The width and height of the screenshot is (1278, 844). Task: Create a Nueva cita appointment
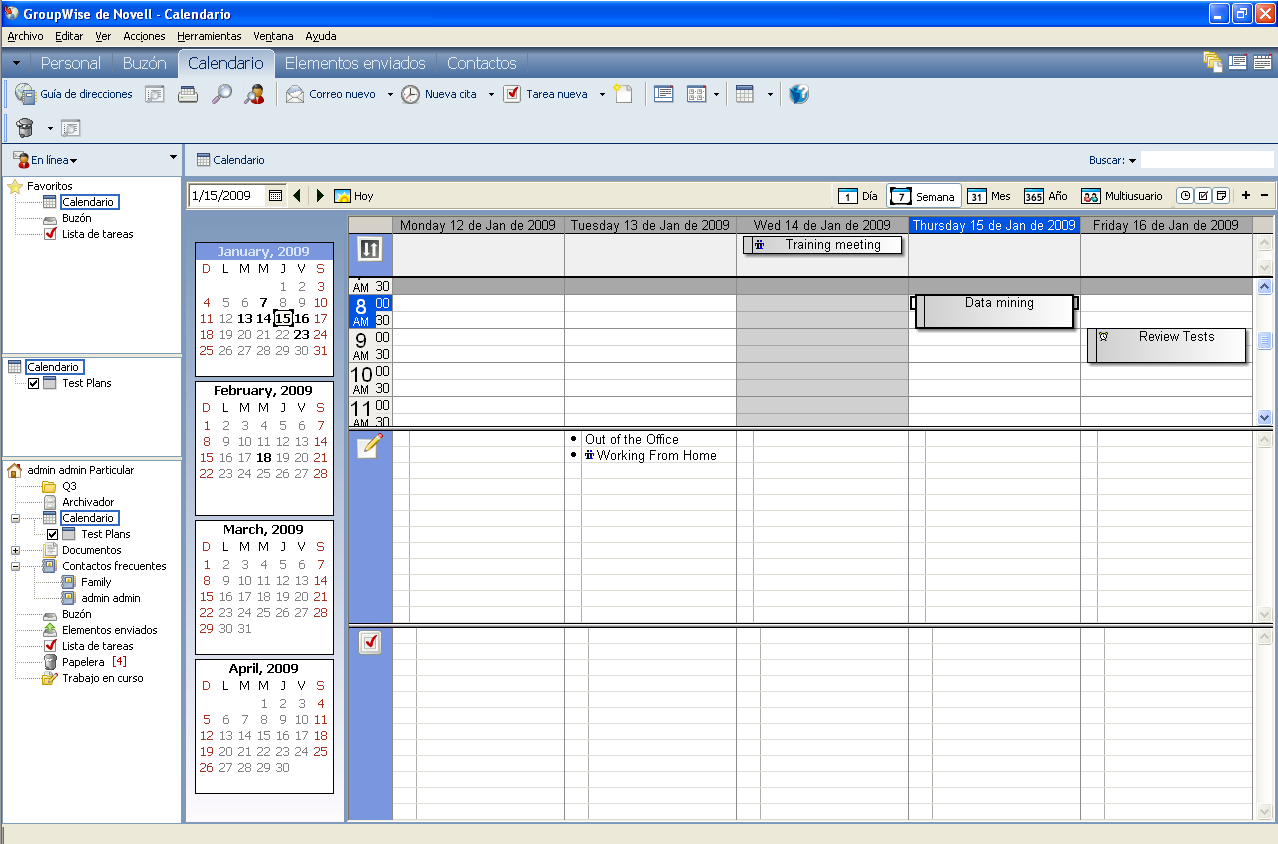pyautogui.click(x=445, y=93)
